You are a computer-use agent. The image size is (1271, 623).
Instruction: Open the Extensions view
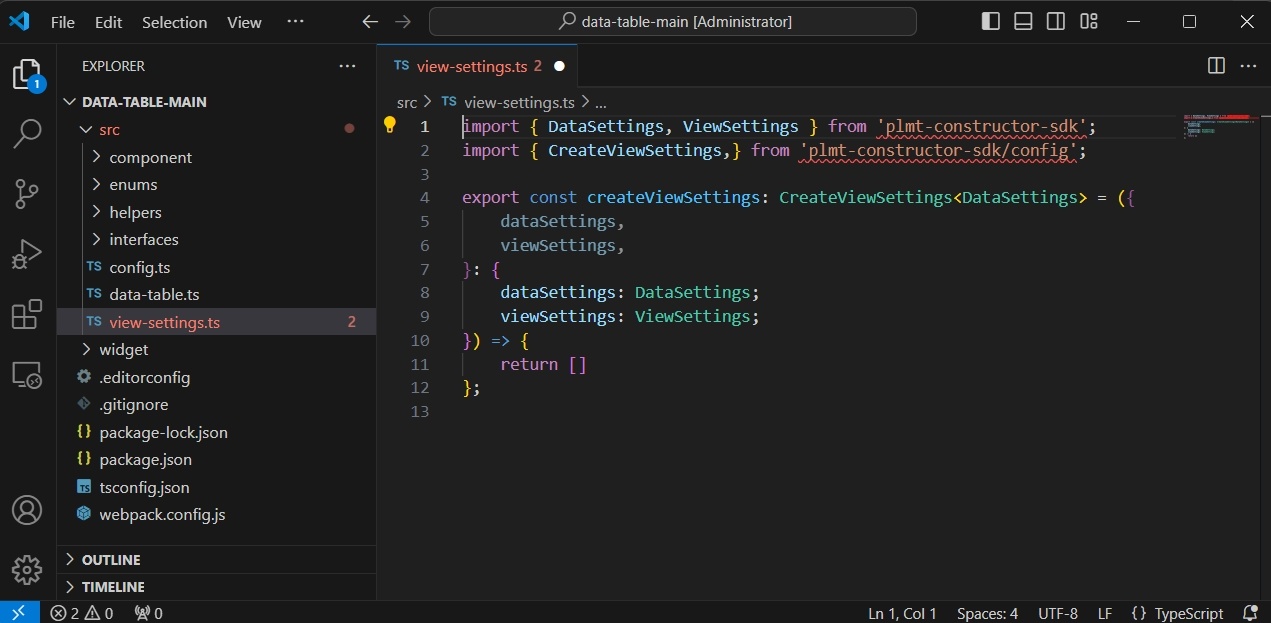pyautogui.click(x=27, y=315)
